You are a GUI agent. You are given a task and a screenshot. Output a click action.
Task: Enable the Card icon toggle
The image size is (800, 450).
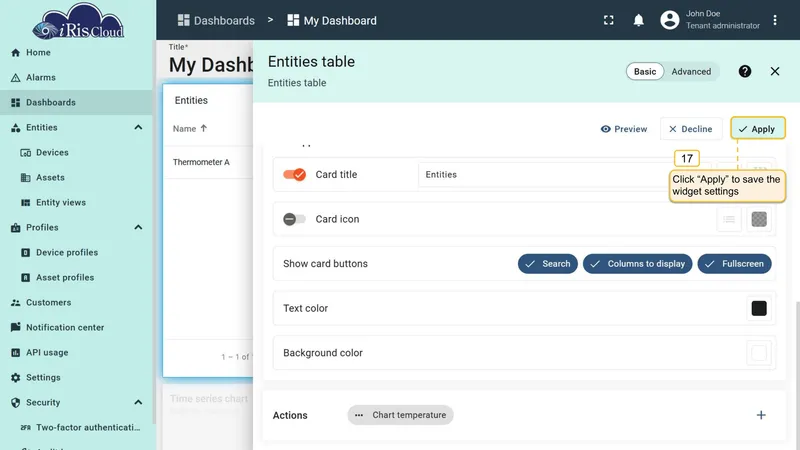tap(294, 219)
